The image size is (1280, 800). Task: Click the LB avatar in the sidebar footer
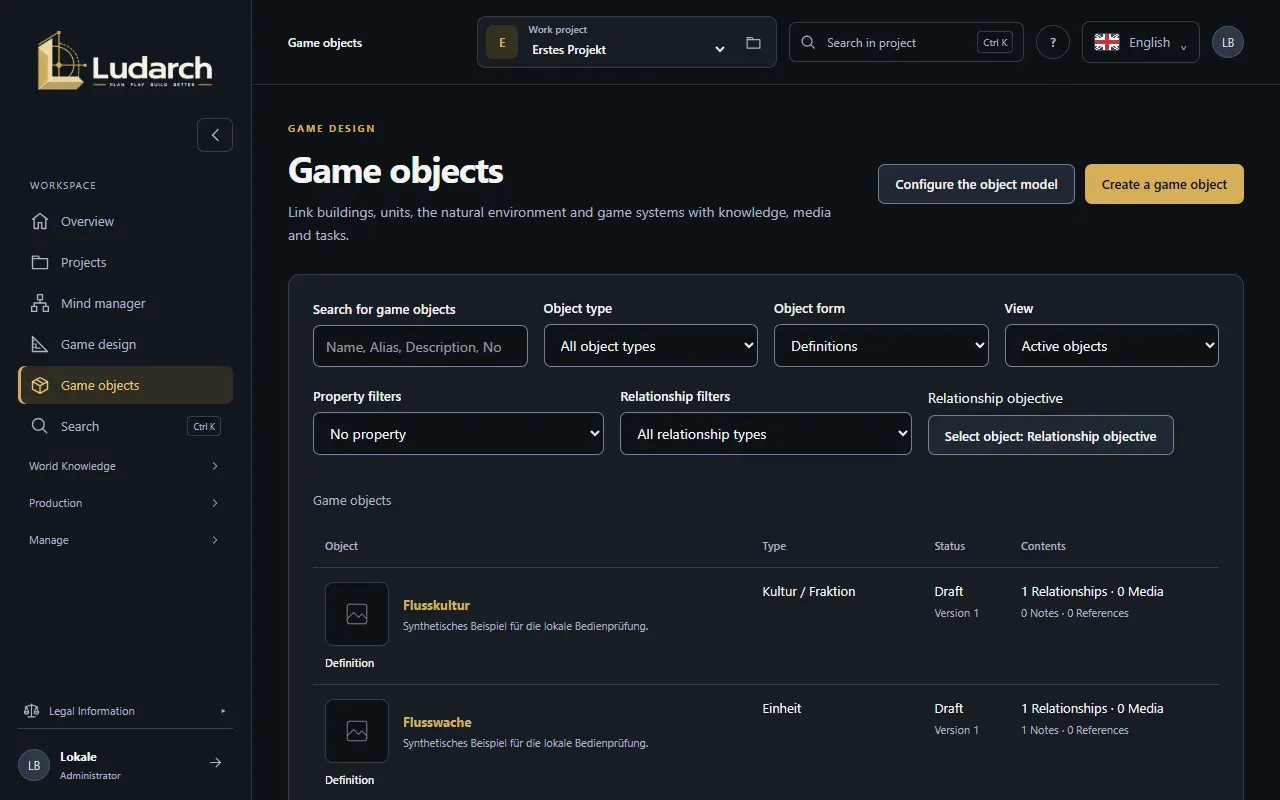[x=34, y=765]
